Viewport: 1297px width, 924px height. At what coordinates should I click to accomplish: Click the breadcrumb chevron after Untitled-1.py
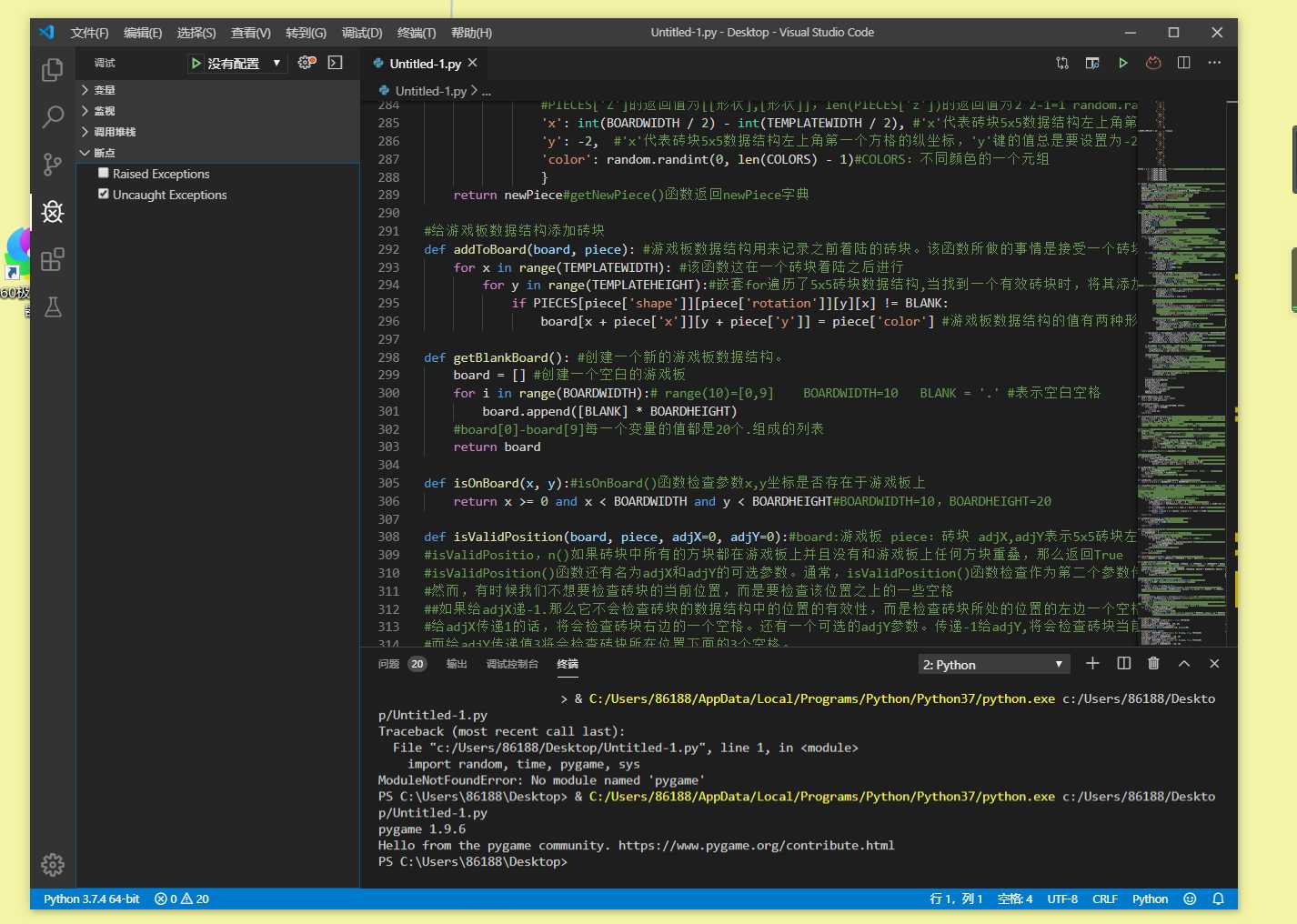click(474, 91)
